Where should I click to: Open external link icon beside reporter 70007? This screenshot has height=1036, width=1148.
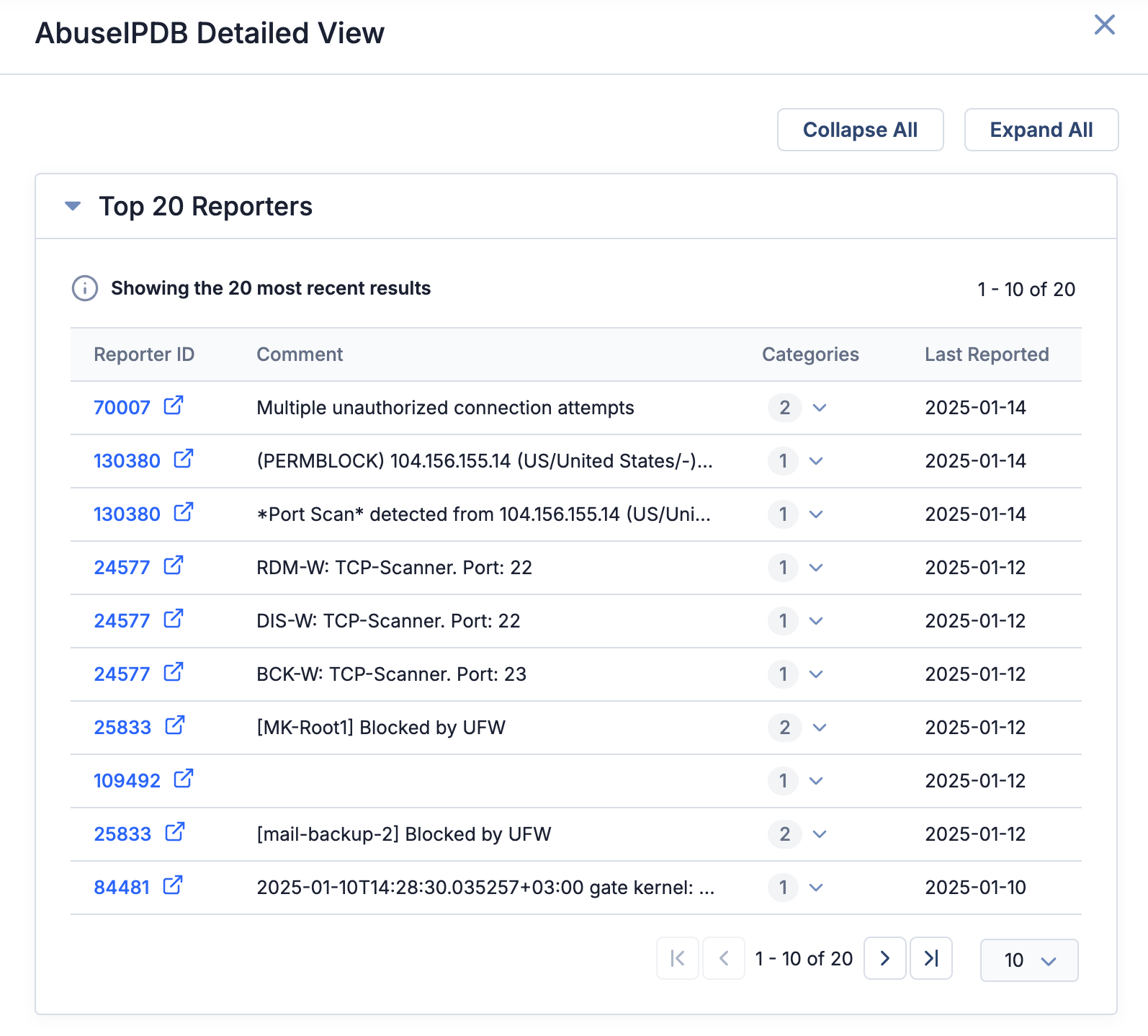(173, 406)
